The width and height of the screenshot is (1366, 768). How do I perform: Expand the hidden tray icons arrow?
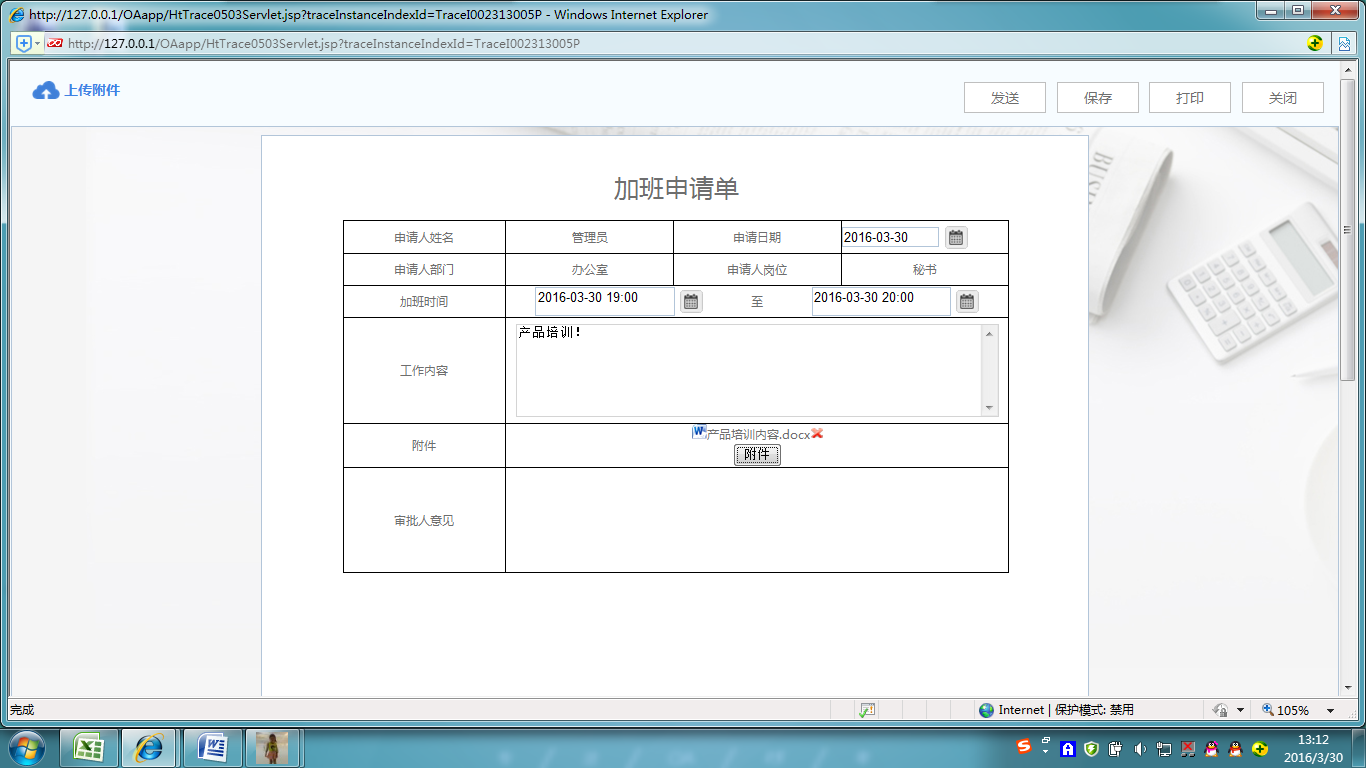[1045, 752]
